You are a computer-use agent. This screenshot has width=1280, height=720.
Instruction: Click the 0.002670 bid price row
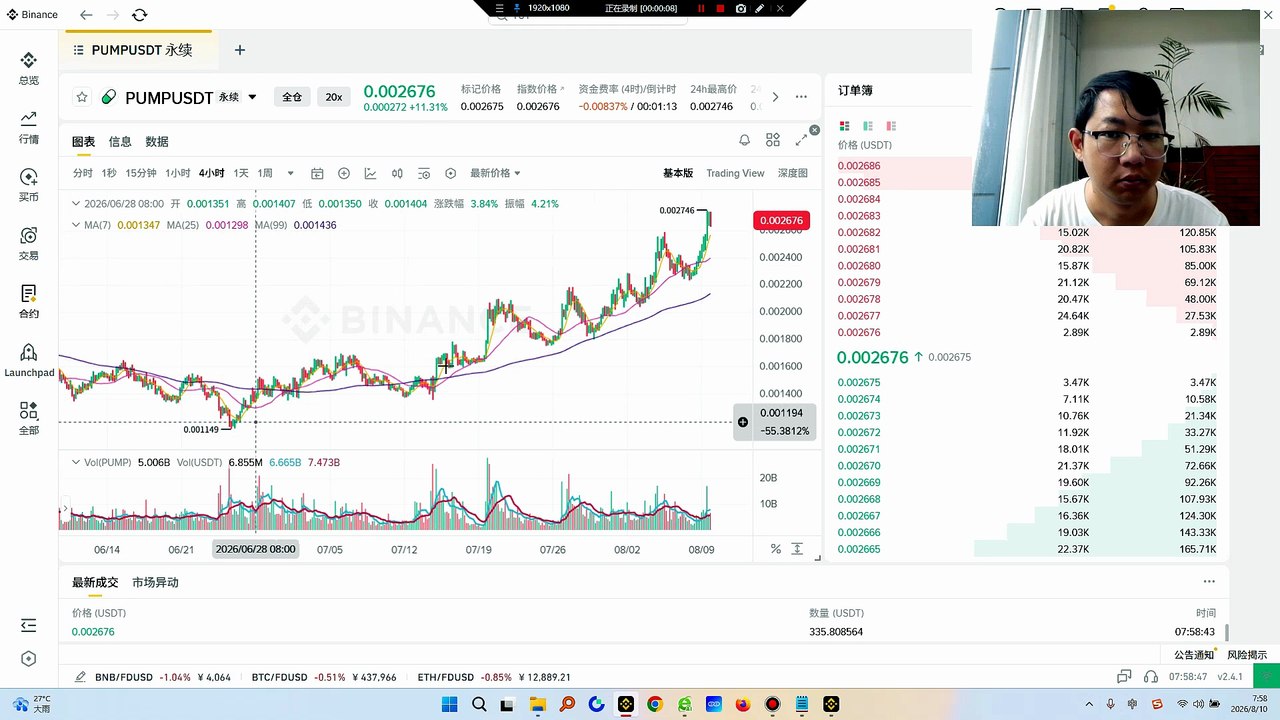click(x=1028, y=466)
